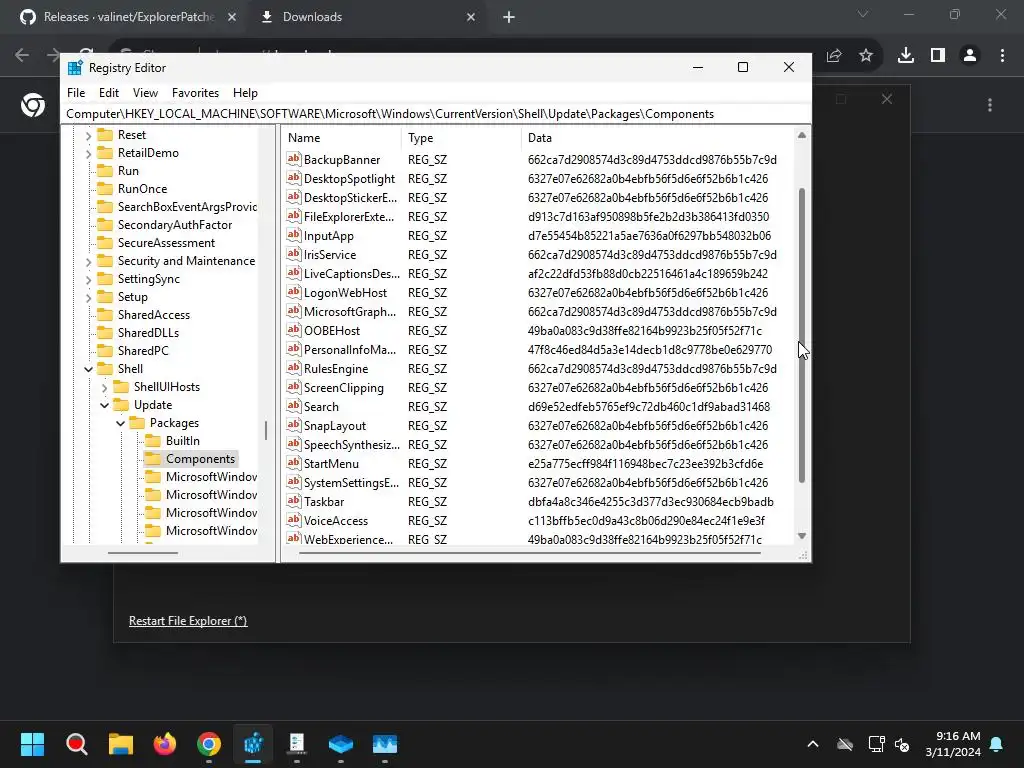Select the SystemSettingsE... value name
1024x768 pixels.
tap(351, 483)
